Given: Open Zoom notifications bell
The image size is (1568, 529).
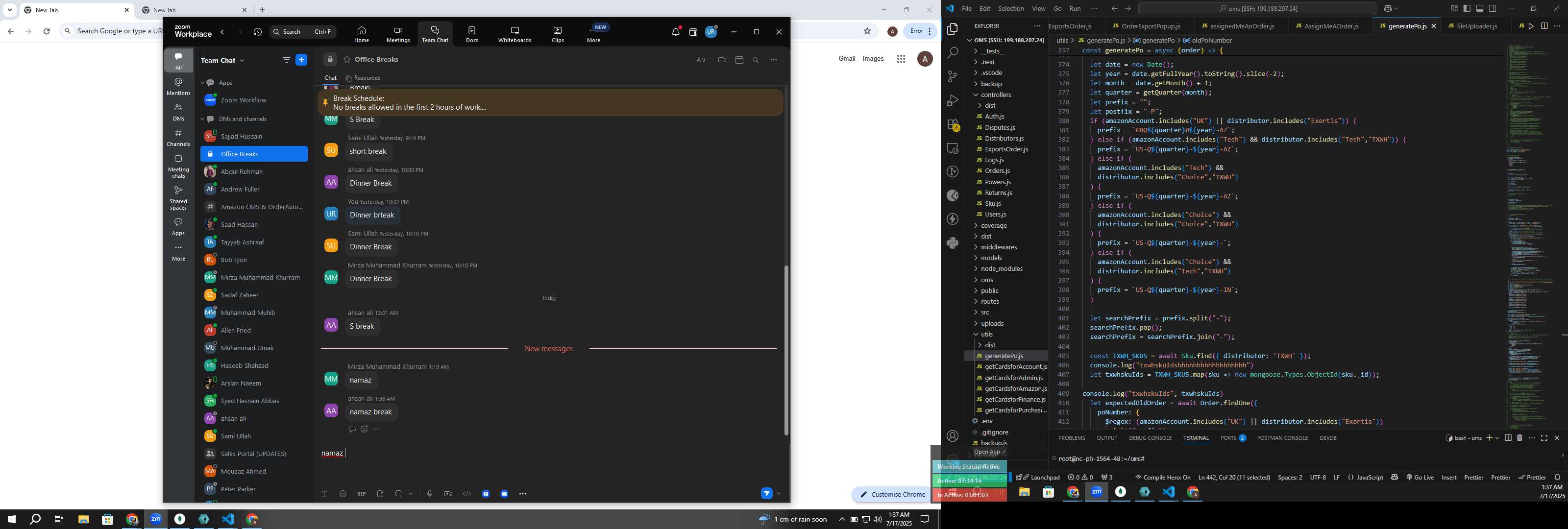Looking at the screenshot, I should [x=676, y=32].
